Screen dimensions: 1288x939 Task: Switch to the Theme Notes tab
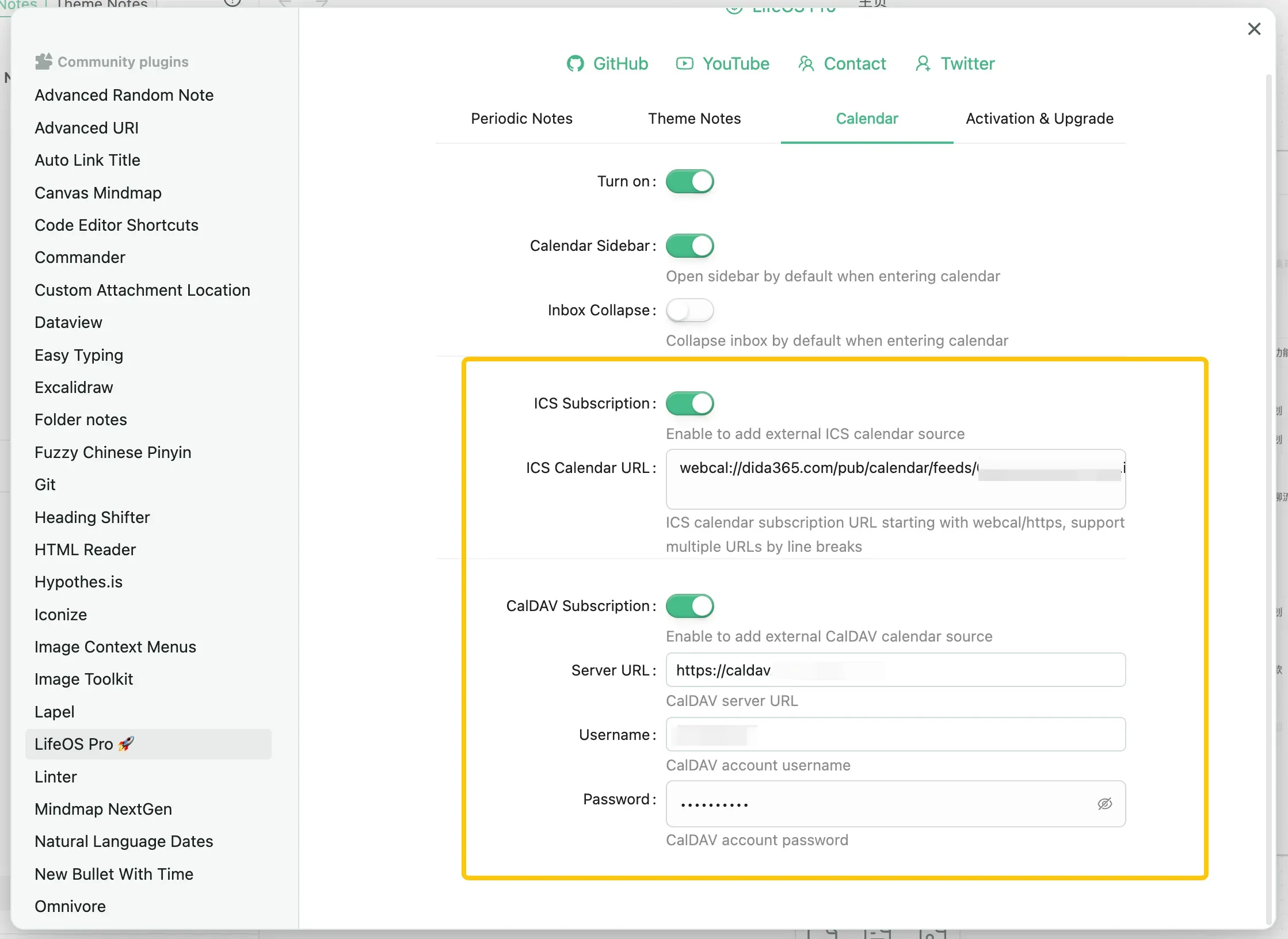(694, 119)
